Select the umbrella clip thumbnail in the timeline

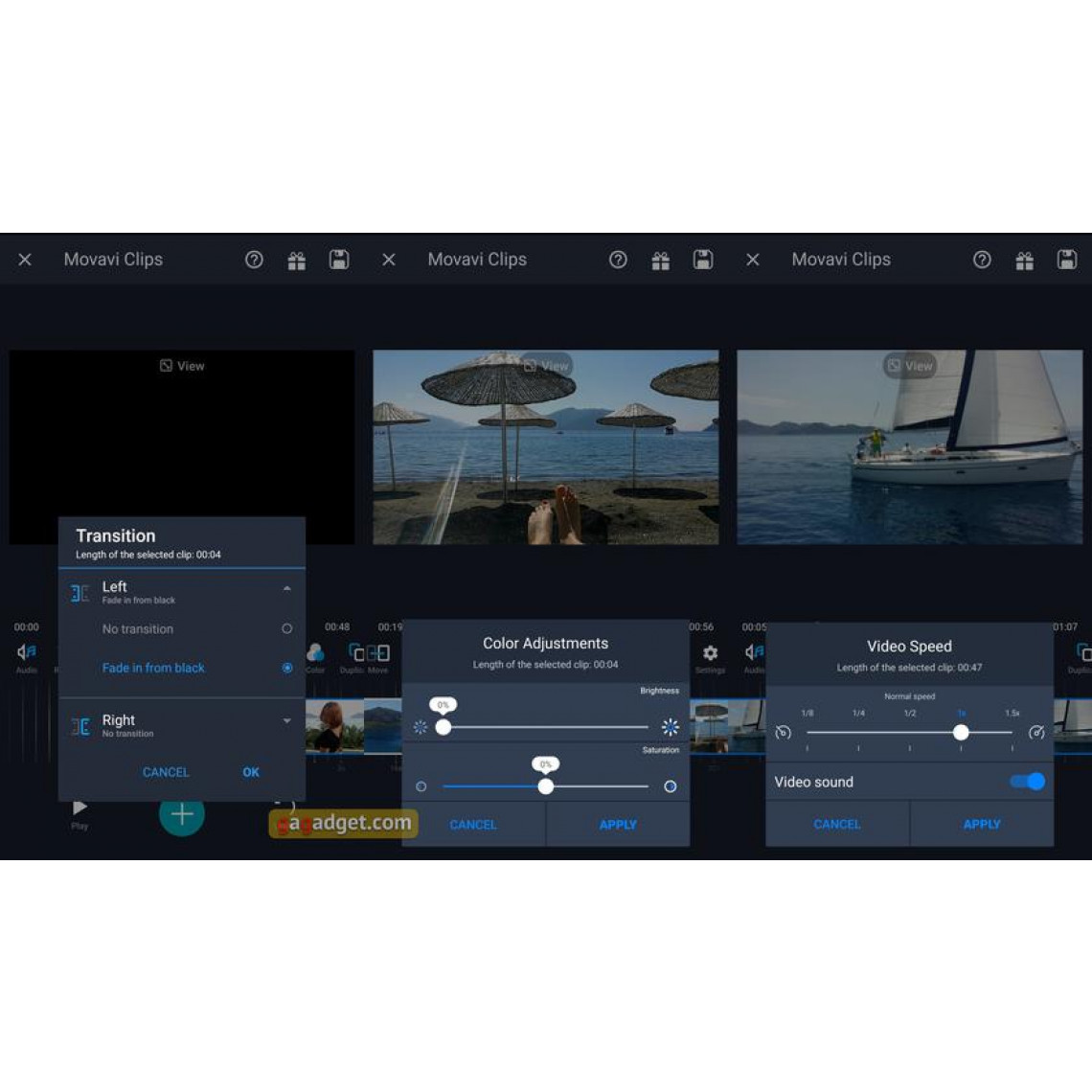[x=710, y=726]
